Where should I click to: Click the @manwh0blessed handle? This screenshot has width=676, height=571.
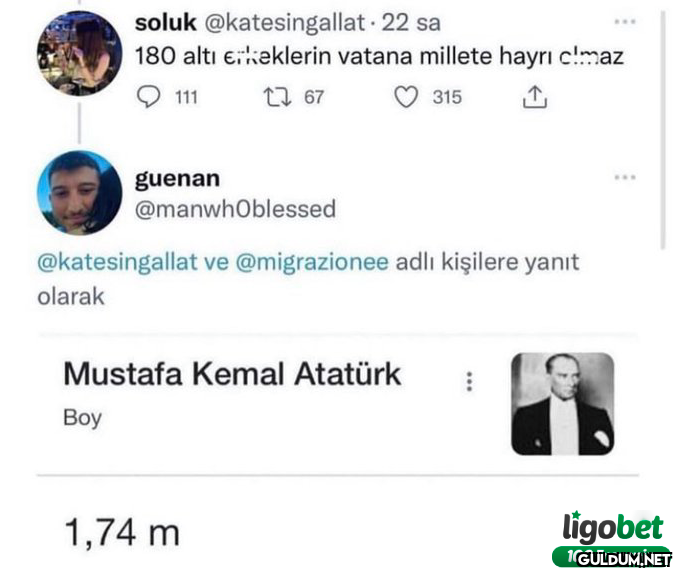click(x=235, y=209)
